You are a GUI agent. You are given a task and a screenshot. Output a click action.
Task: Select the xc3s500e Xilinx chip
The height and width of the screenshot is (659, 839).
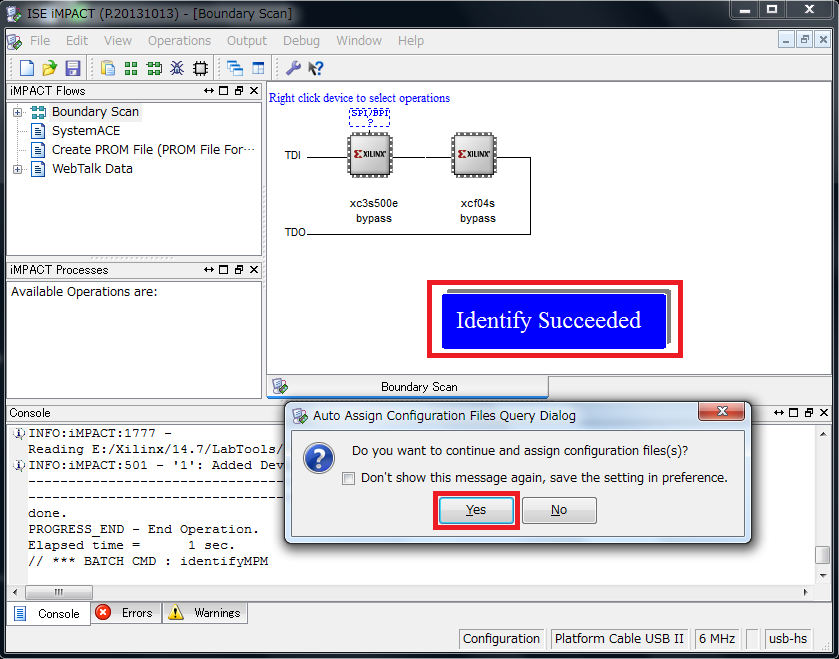[x=370, y=155]
